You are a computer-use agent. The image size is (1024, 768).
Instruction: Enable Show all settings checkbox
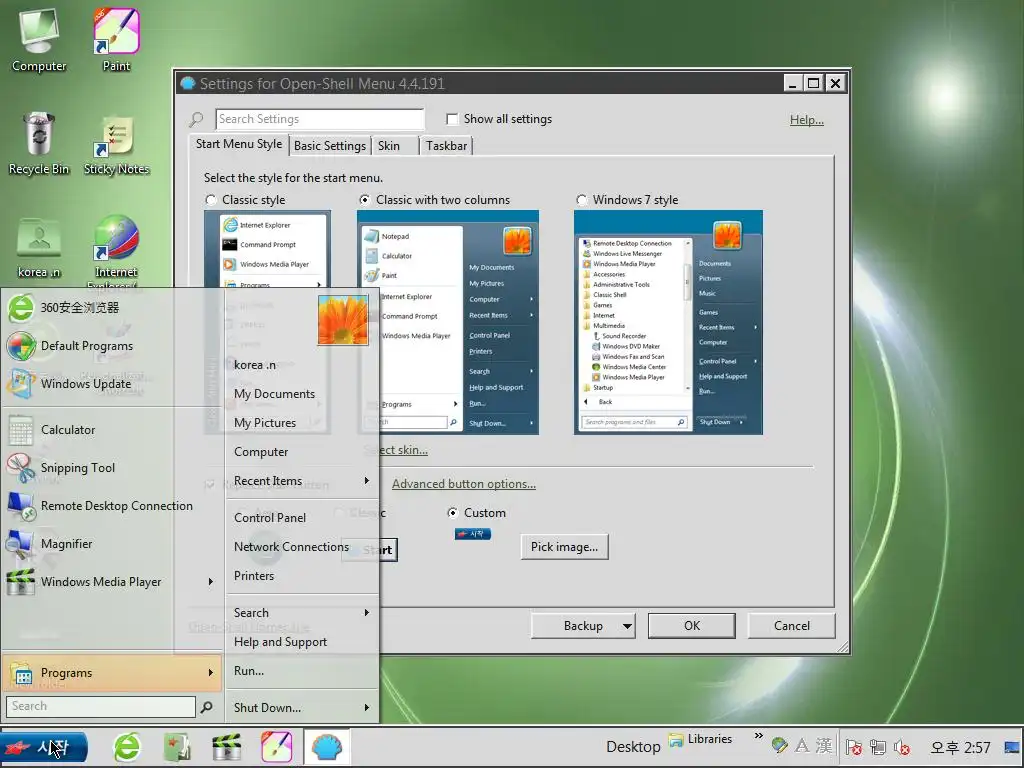[451, 119]
